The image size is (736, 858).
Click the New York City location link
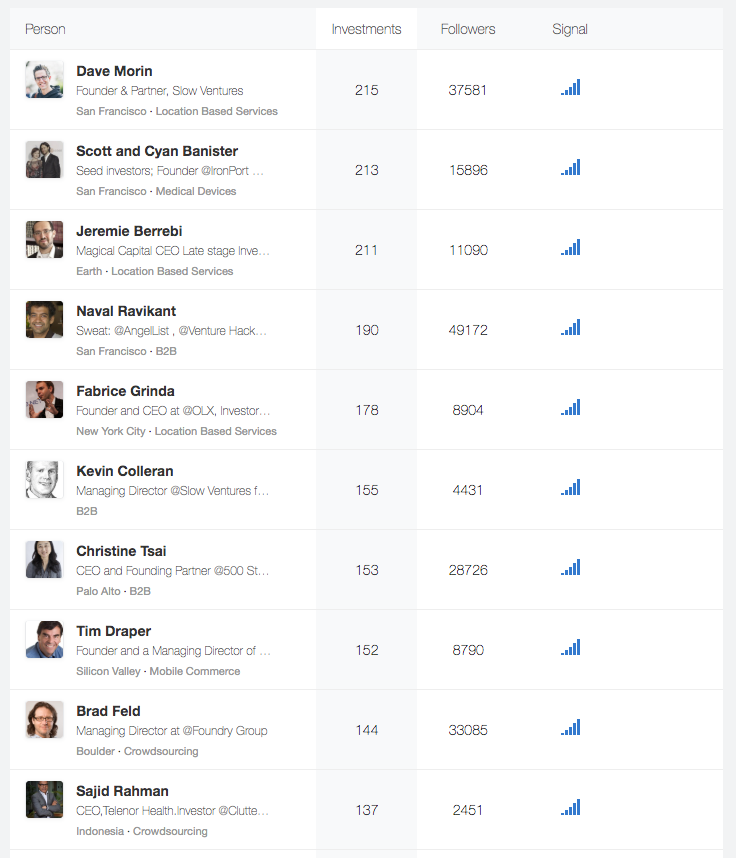click(111, 431)
